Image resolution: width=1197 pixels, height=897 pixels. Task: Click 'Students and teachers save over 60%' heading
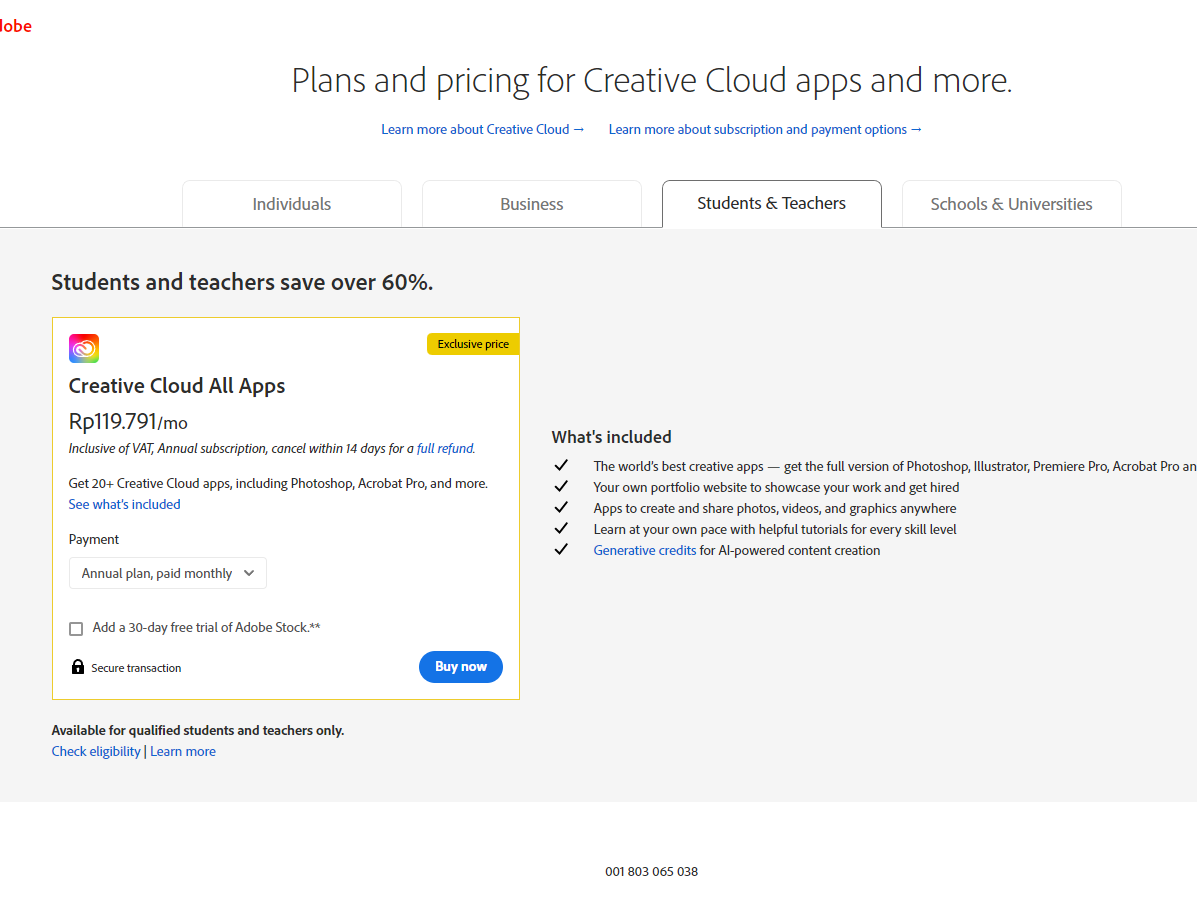click(242, 282)
